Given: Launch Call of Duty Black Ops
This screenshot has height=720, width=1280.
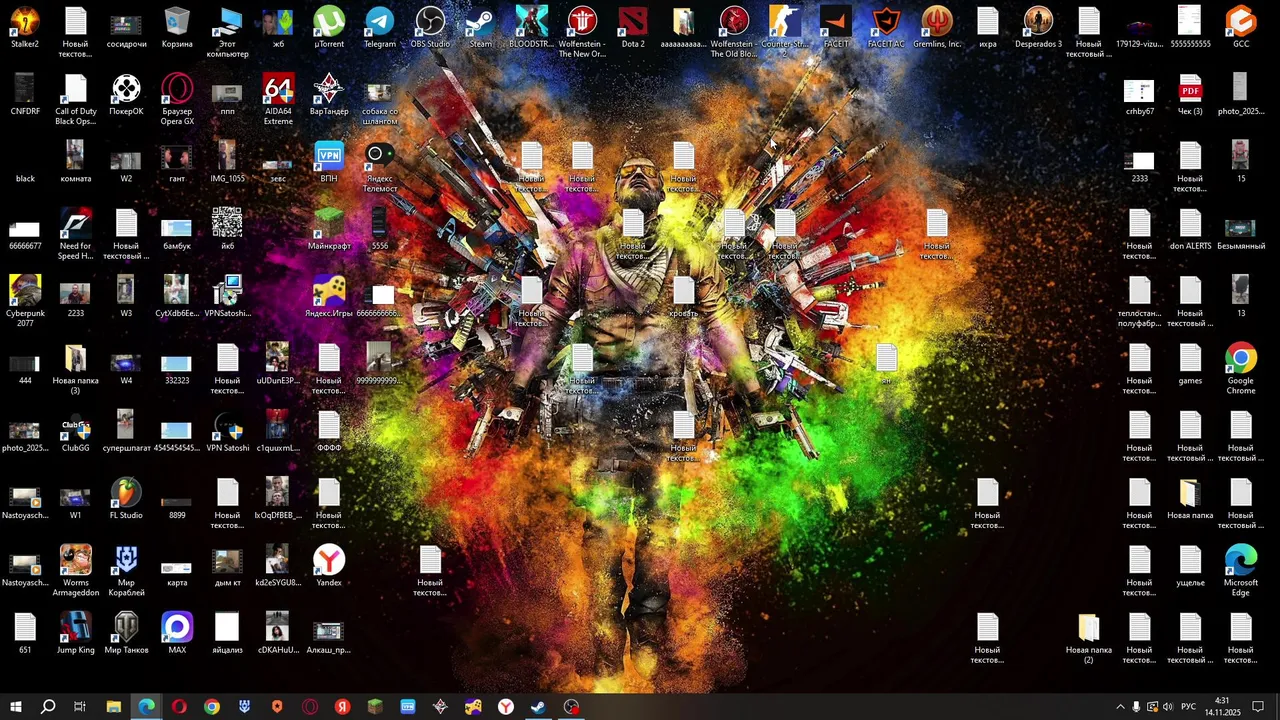Looking at the screenshot, I should pos(76,100).
